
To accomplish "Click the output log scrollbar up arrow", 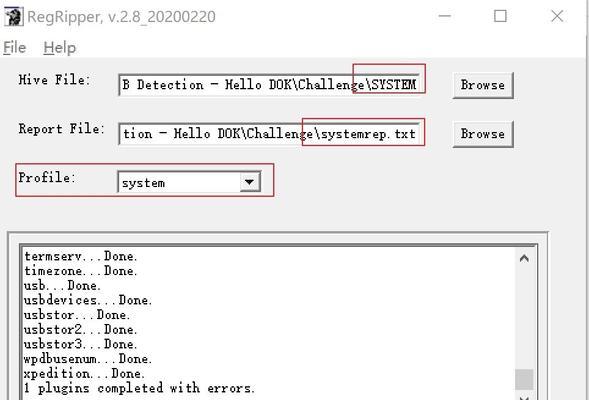I will pyautogui.click(x=524, y=258).
